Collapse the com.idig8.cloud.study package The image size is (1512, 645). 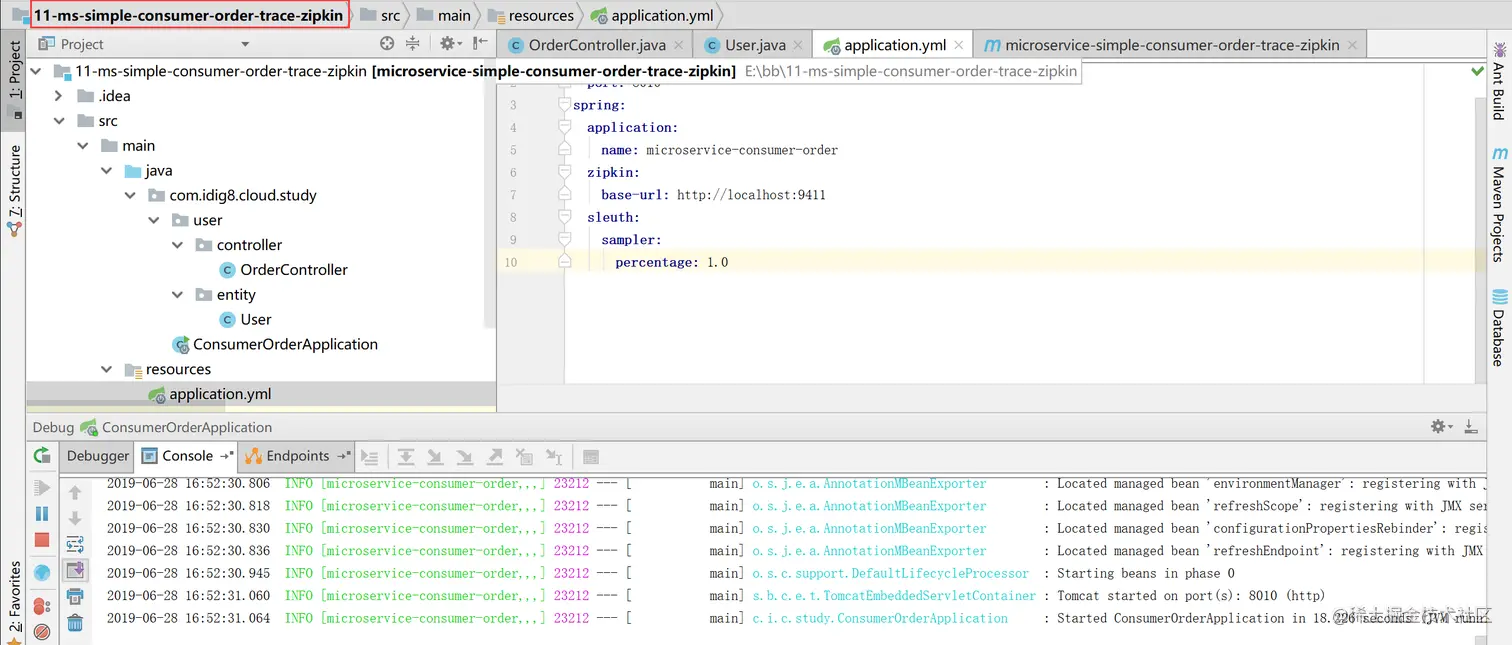tap(130, 195)
